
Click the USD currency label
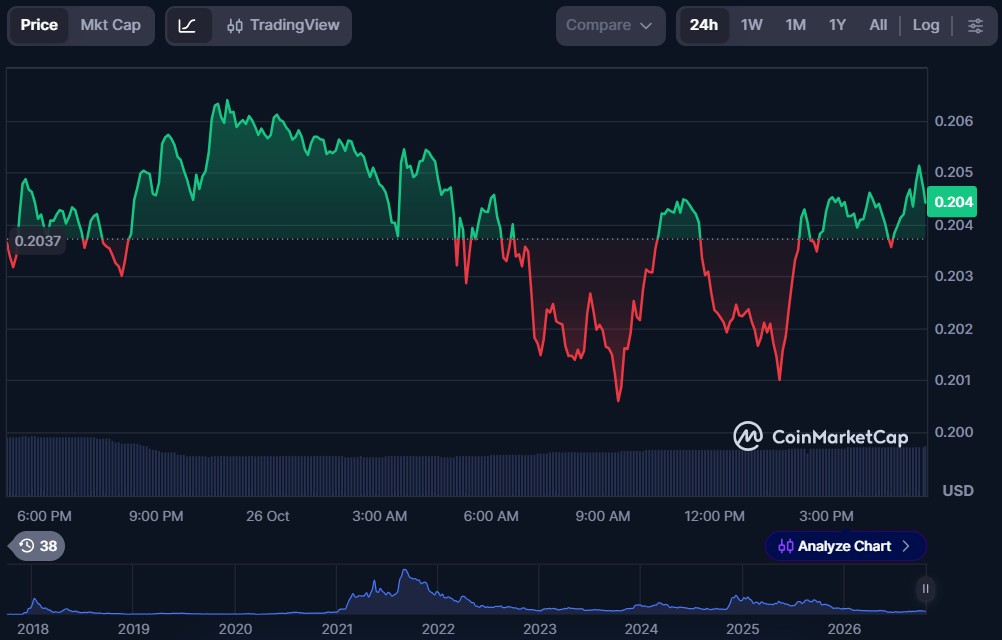coord(958,491)
